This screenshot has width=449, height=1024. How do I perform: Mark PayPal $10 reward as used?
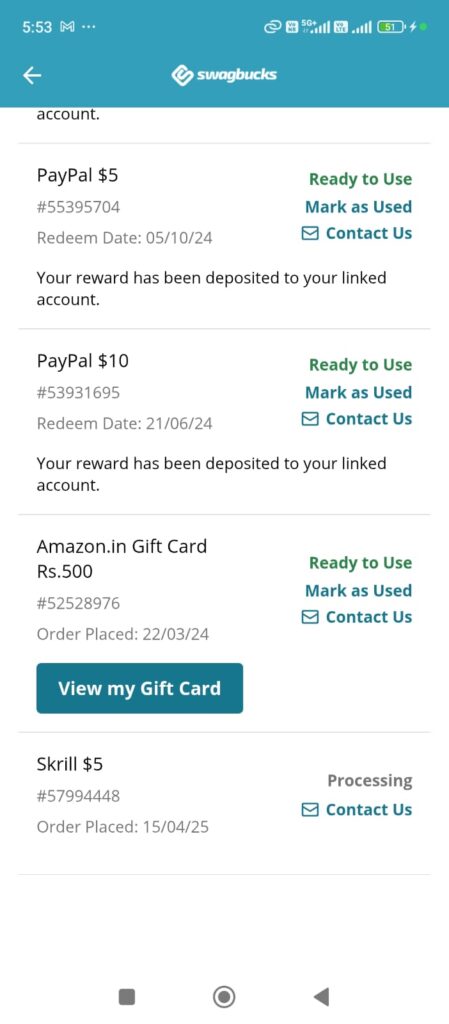[x=358, y=392]
